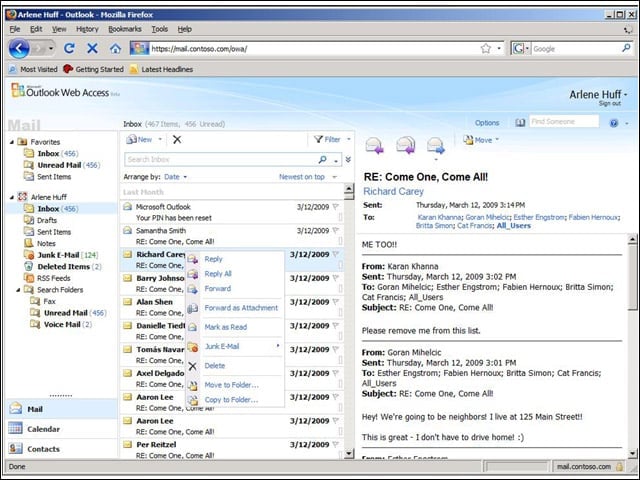Click the Junk E-Mail folder icon
This screenshot has height=480, width=640.
click(29, 255)
